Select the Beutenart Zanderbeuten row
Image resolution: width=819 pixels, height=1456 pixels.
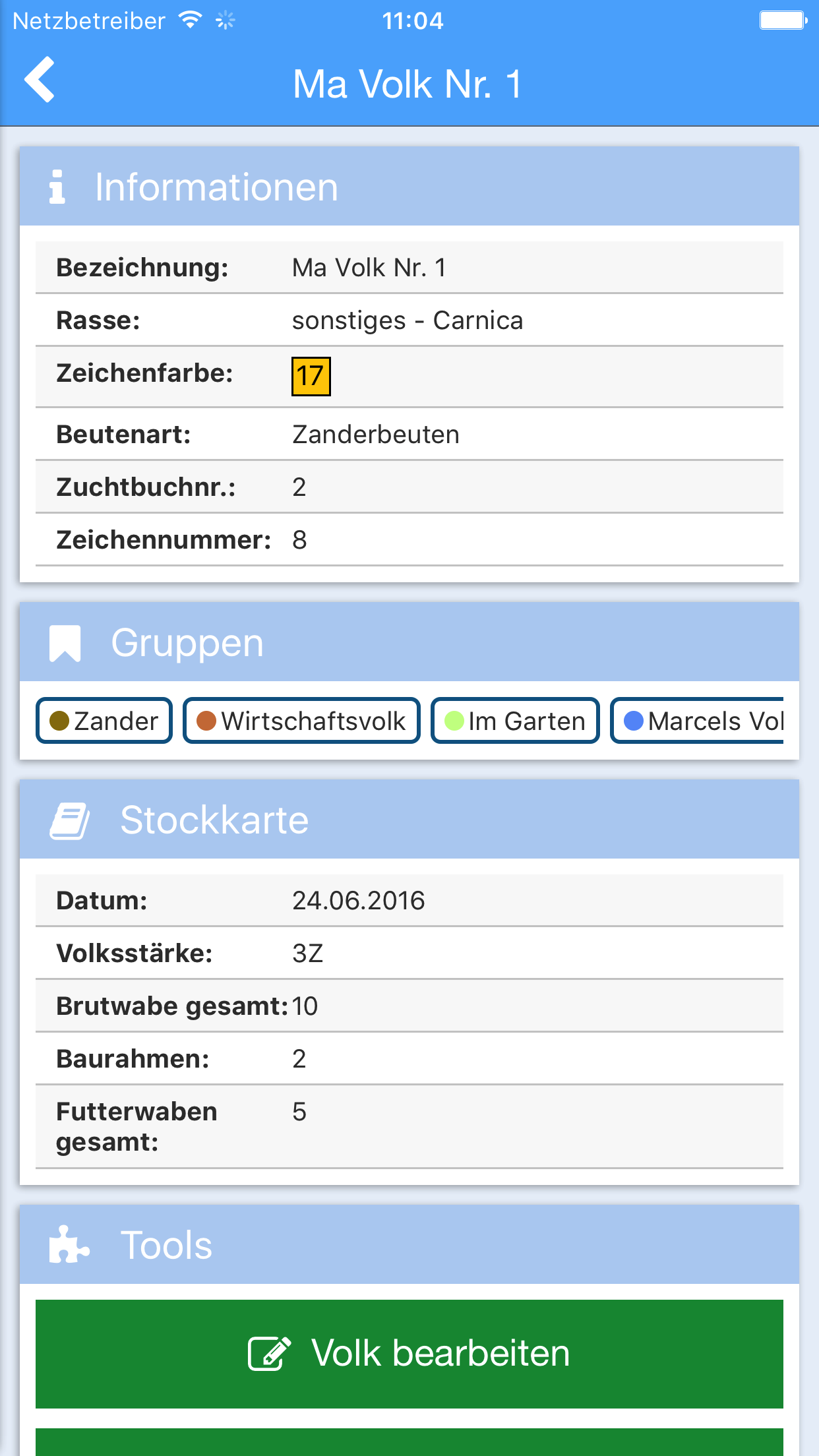[409, 435]
